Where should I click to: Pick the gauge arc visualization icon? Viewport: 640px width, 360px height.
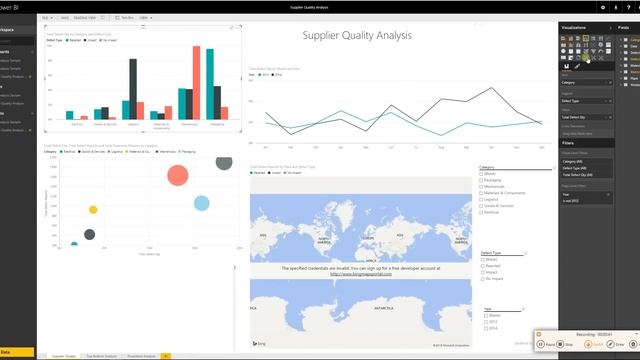point(600,51)
